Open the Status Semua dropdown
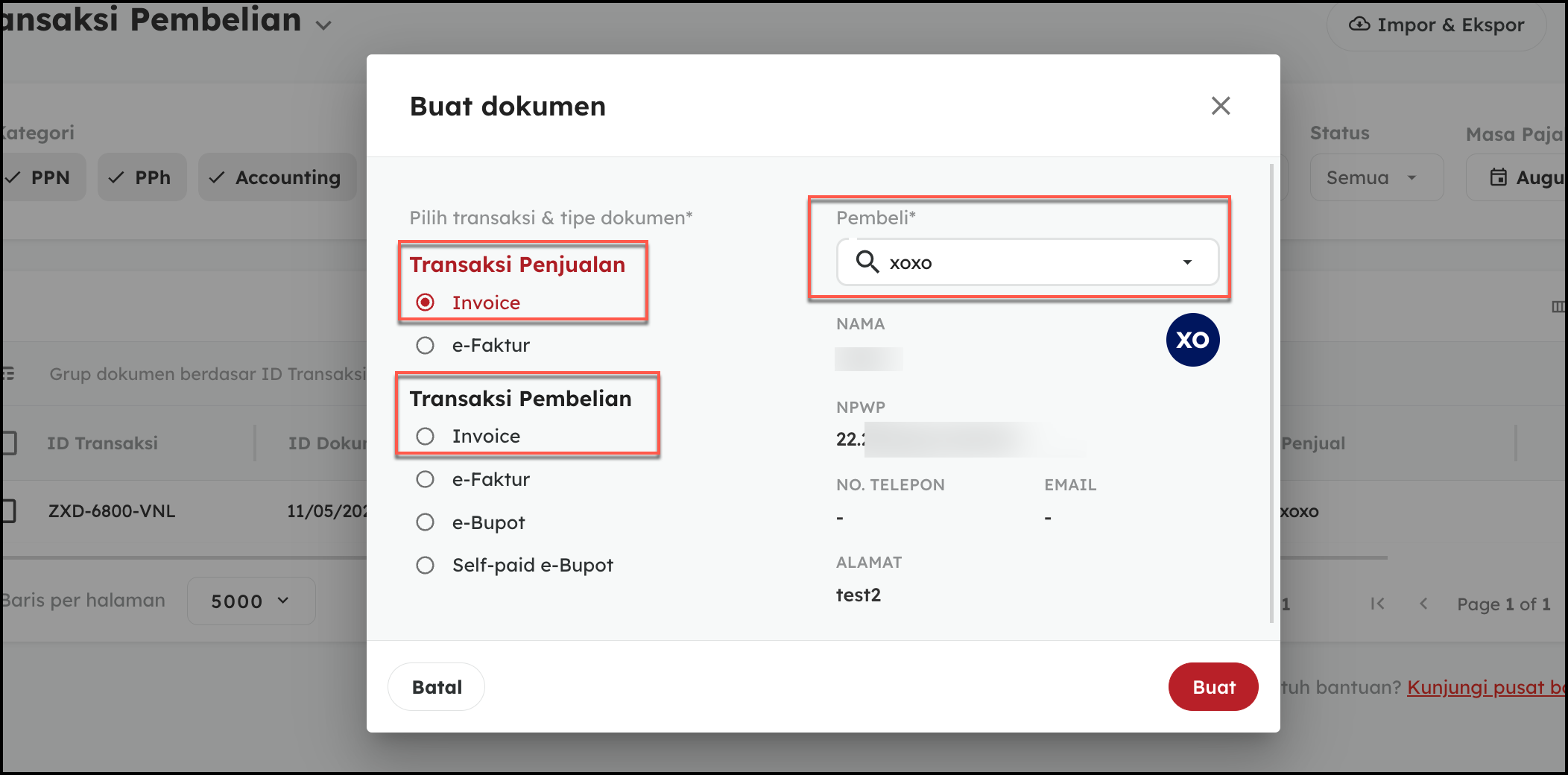The width and height of the screenshot is (1568, 775). 1376,177
